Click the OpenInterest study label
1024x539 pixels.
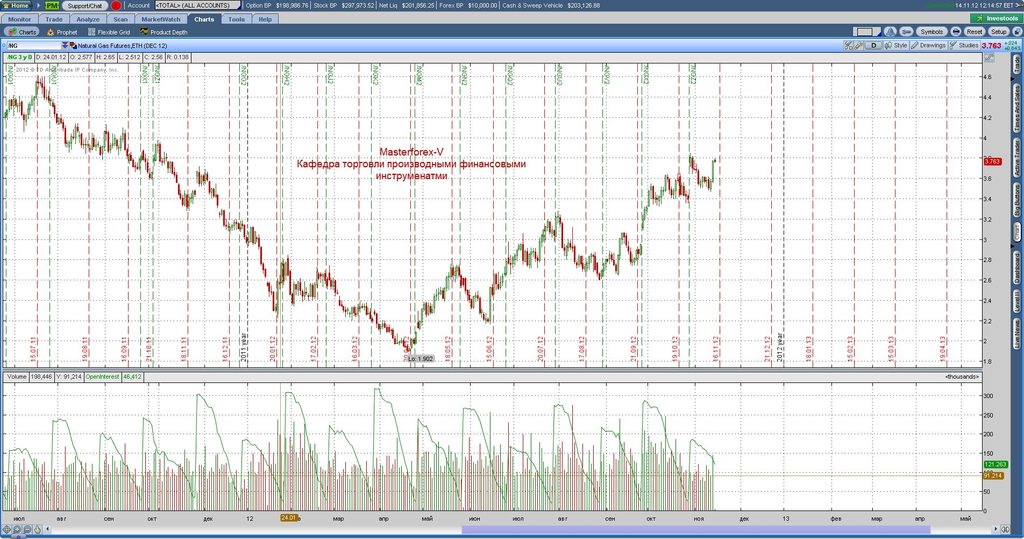point(103,376)
